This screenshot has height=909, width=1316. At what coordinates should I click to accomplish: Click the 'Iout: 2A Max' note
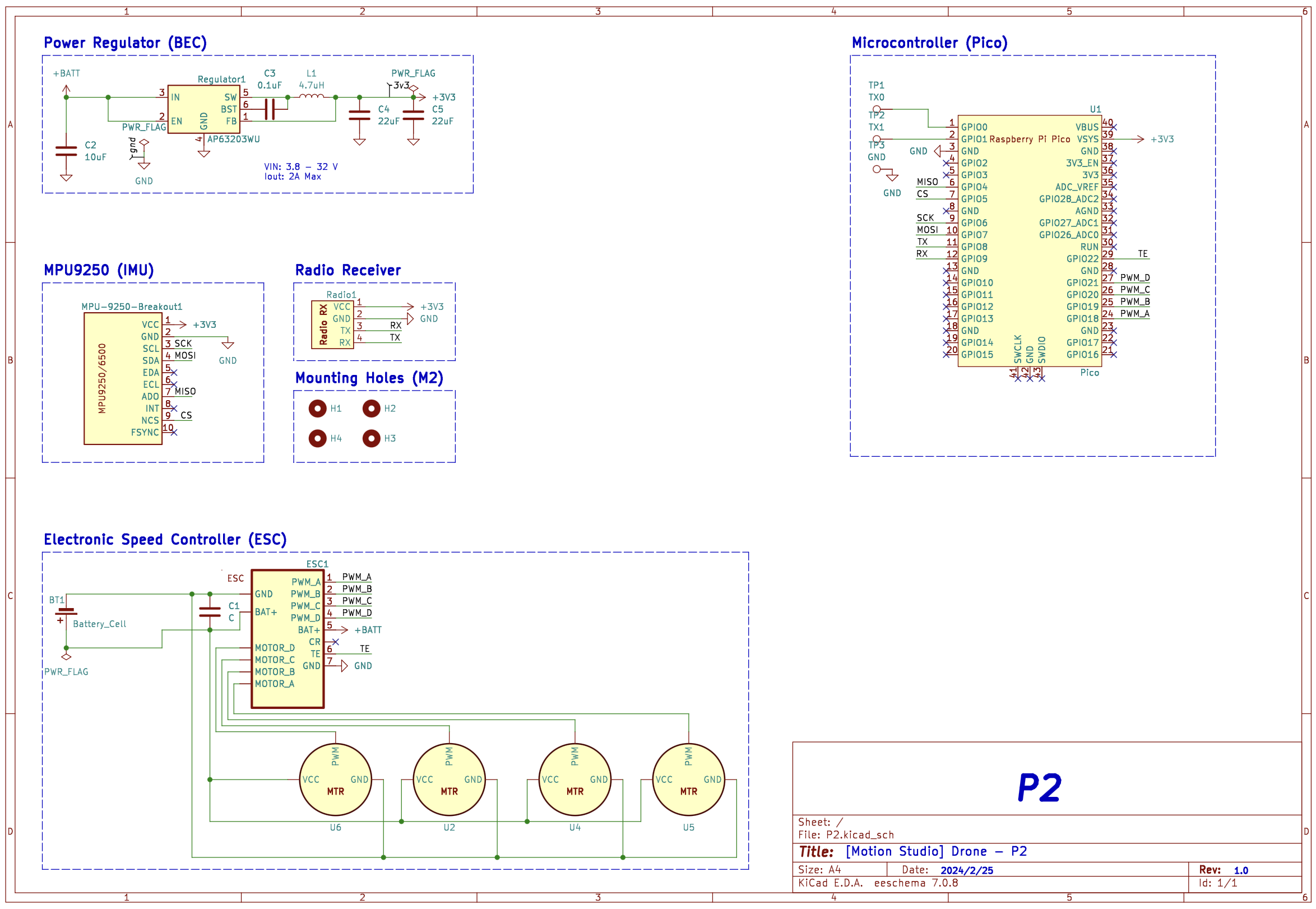click(292, 177)
